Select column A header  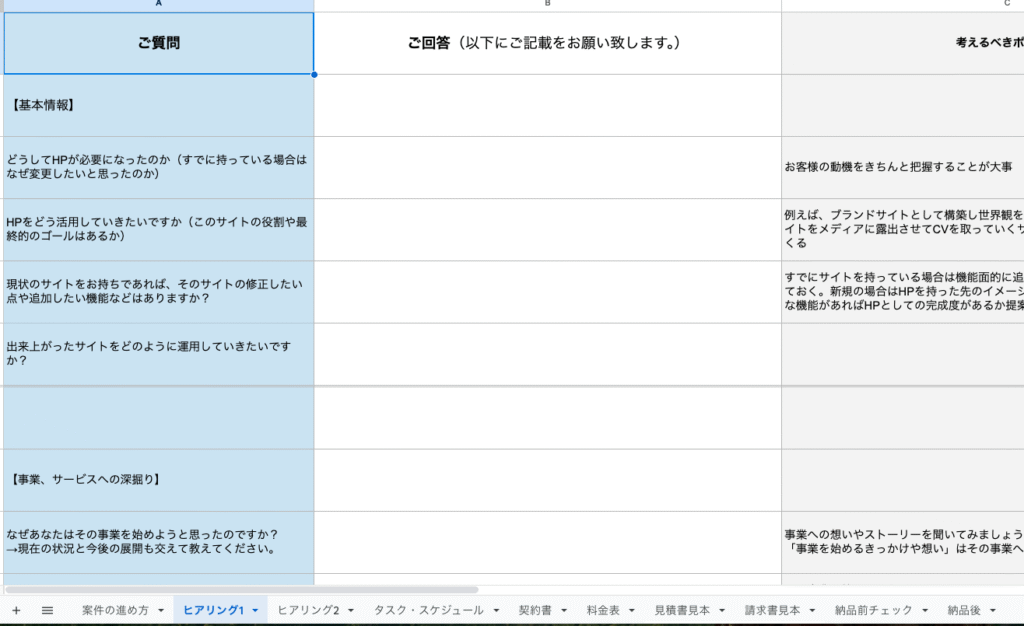tap(159, 5)
